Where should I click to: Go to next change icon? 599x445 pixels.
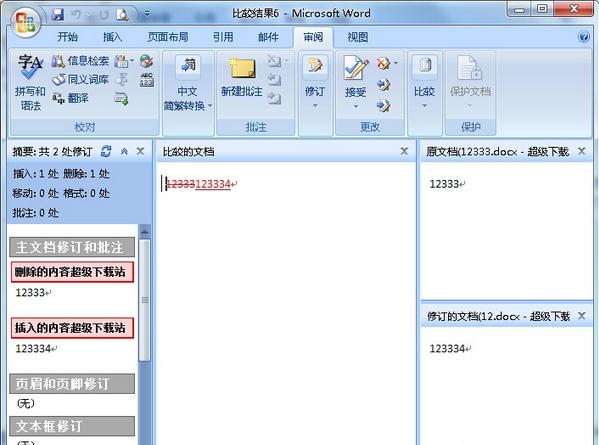(x=383, y=105)
